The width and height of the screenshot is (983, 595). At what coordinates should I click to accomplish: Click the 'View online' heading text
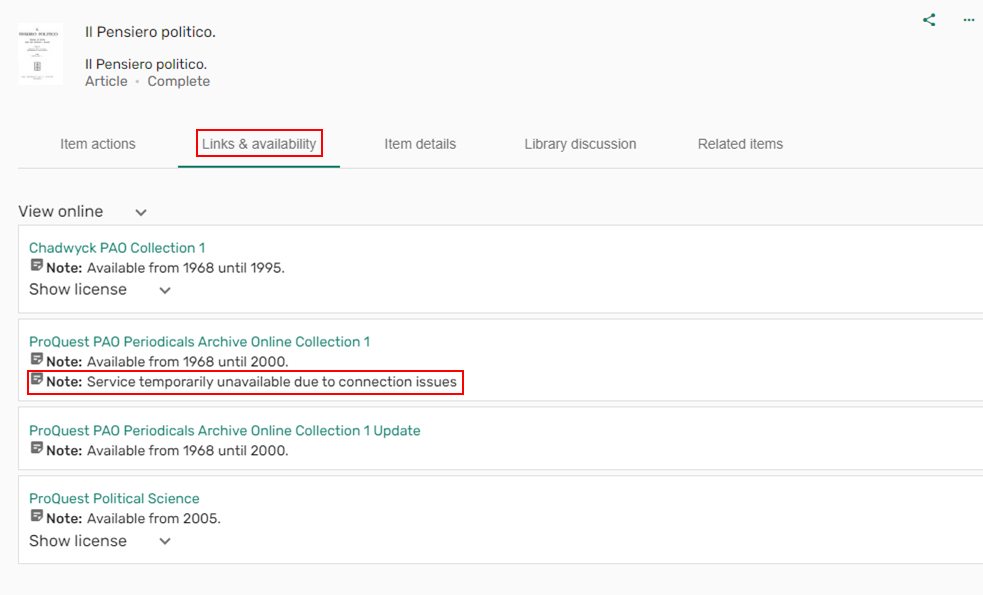[x=61, y=212]
